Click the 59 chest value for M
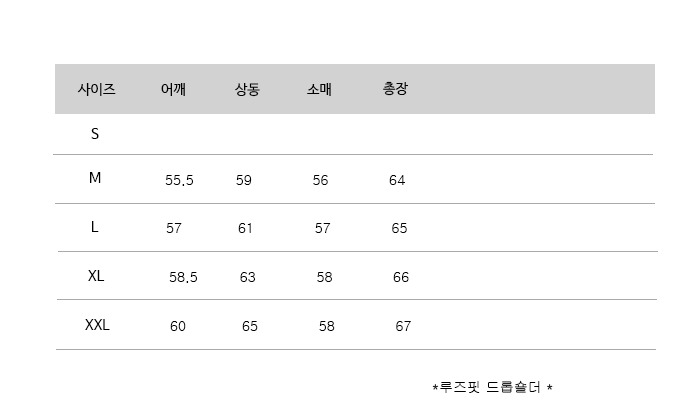The image size is (700, 410). click(244, 181)
